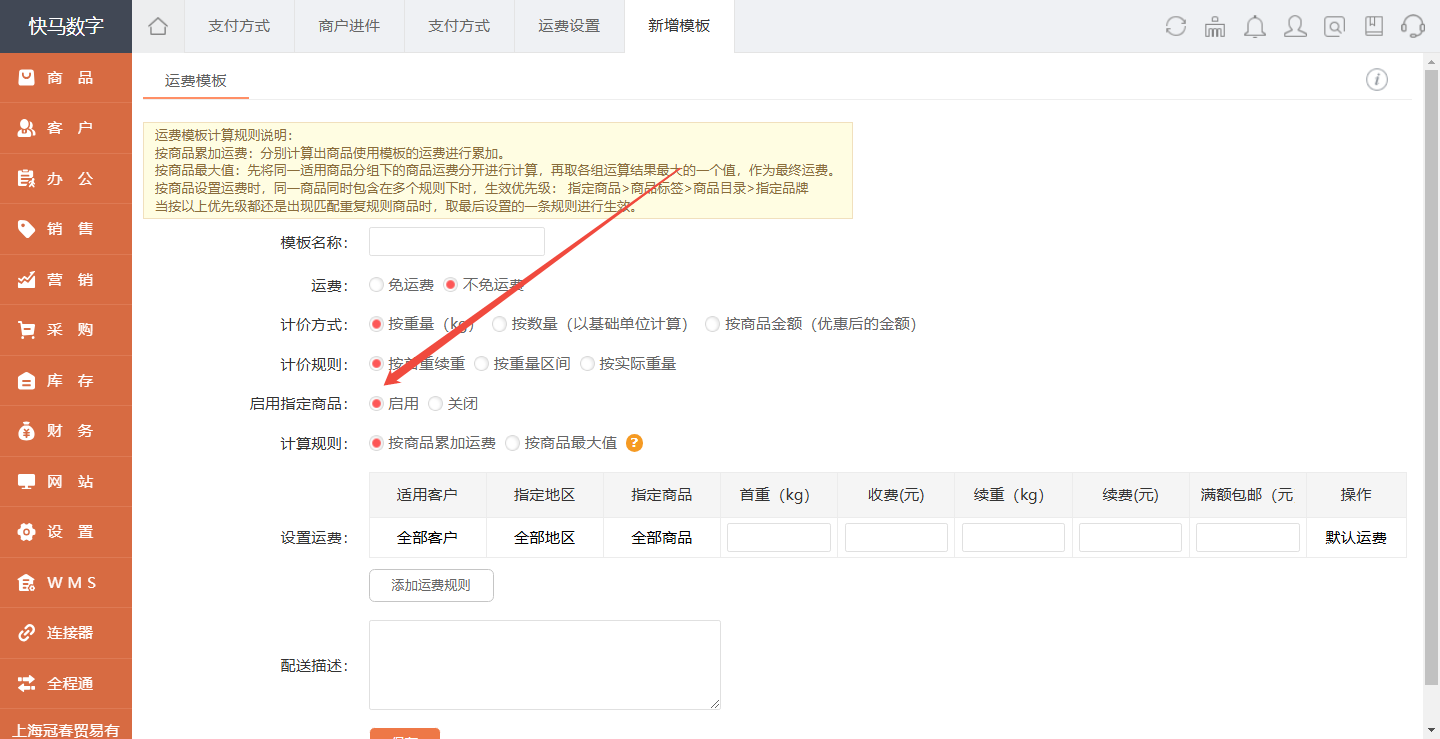Viewport: 1440px width, 739px height.
Task: Select 关闭 for 启用指定商品
Action: tap(436, 404)
